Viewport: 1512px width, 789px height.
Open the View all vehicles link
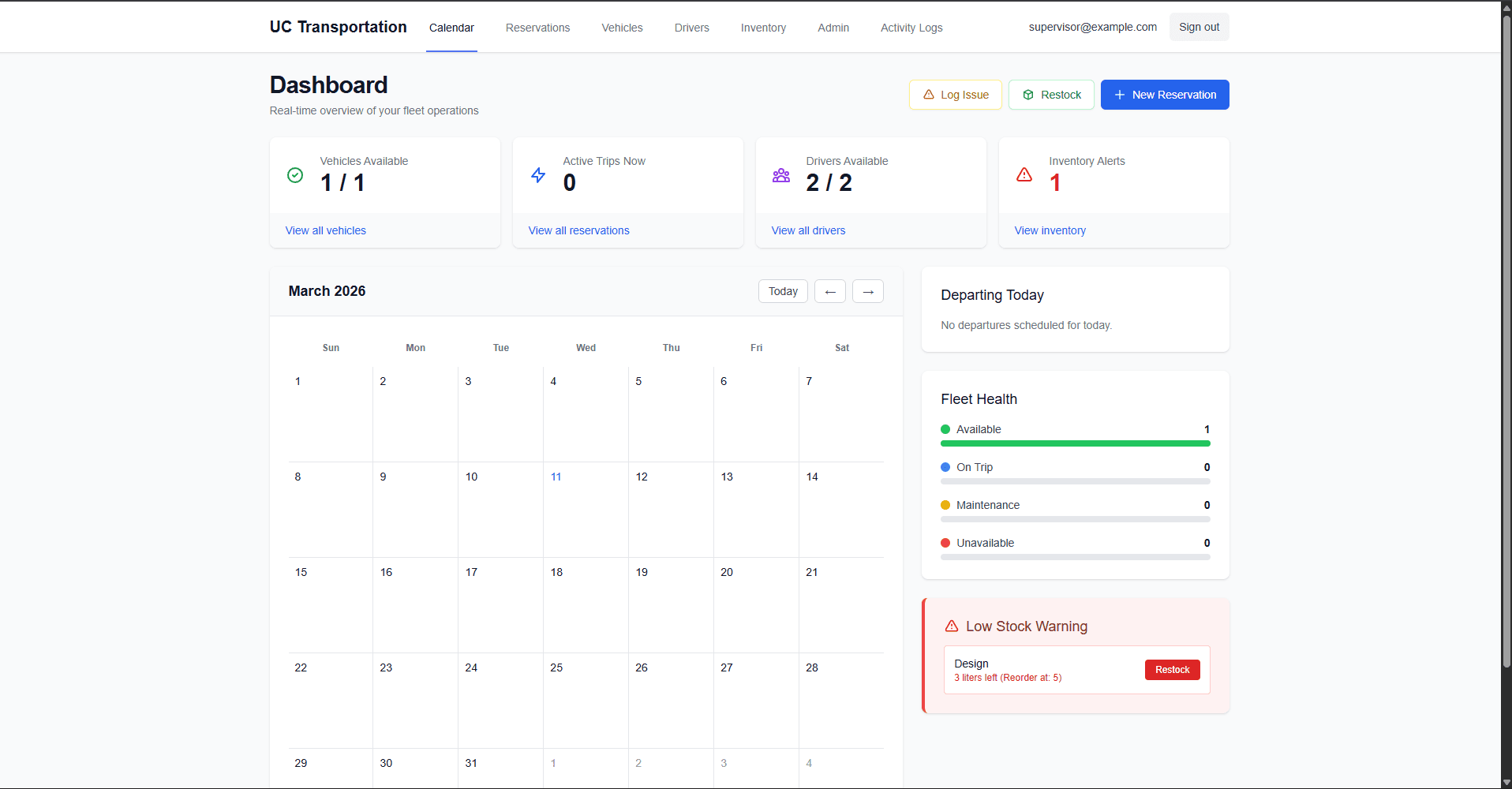pyautogui.click(x=326, y=230)
